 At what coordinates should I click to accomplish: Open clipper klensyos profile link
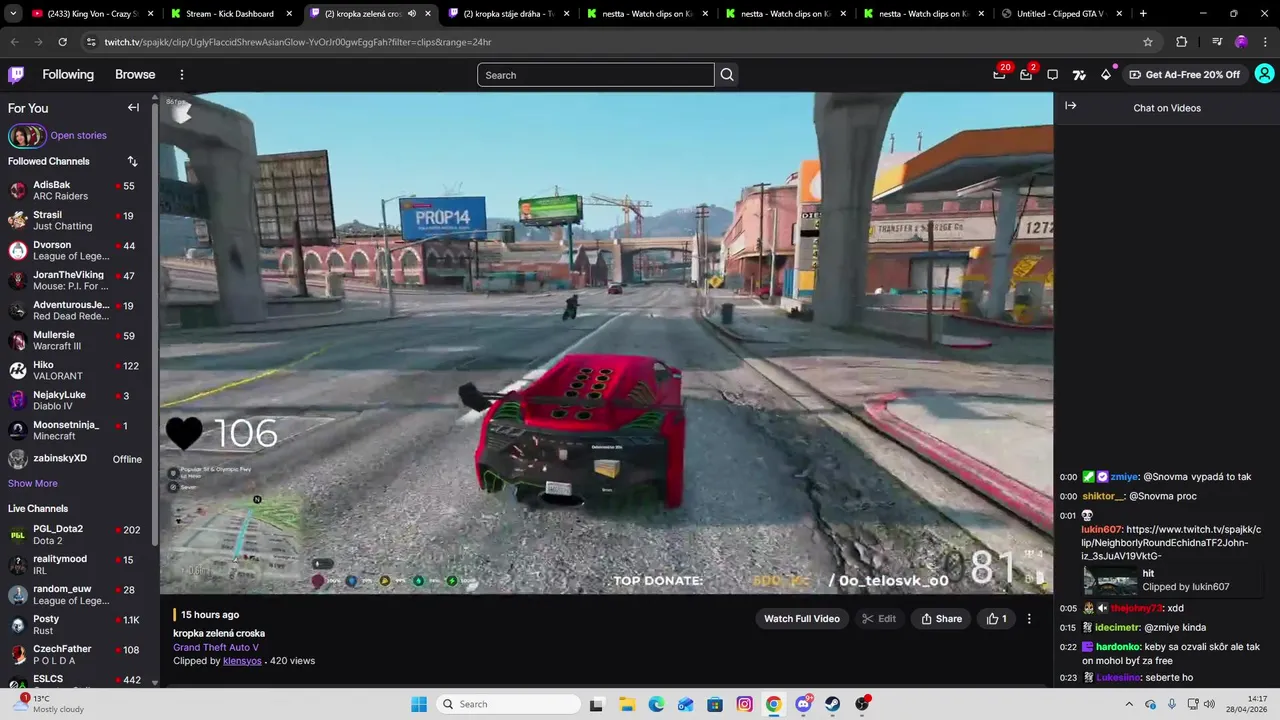[242, 661]
